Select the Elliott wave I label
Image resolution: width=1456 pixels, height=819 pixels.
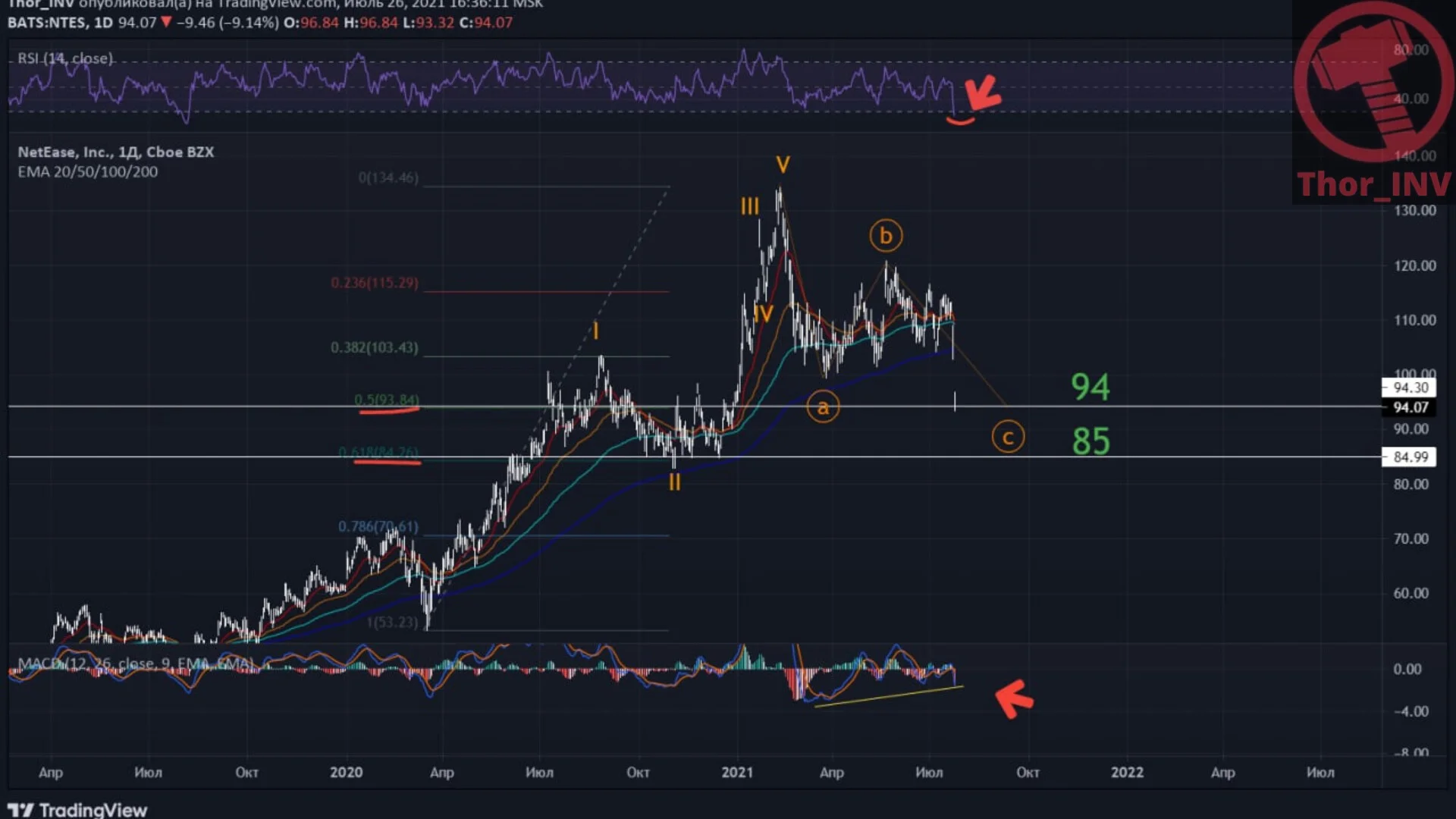point(596,331)
